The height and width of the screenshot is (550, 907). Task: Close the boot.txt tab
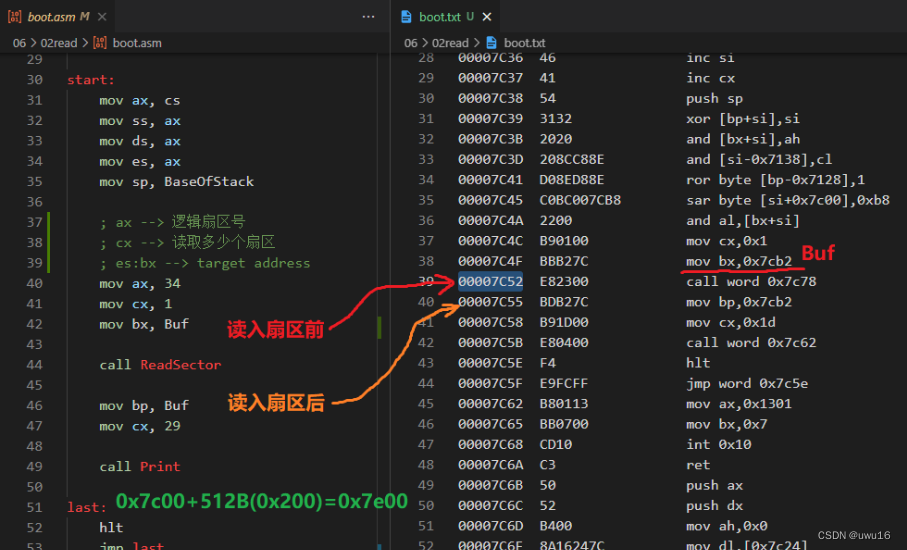click(487, 17)
